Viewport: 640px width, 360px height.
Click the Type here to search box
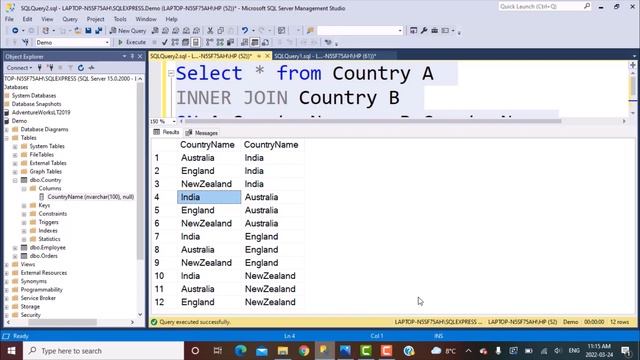104,351
